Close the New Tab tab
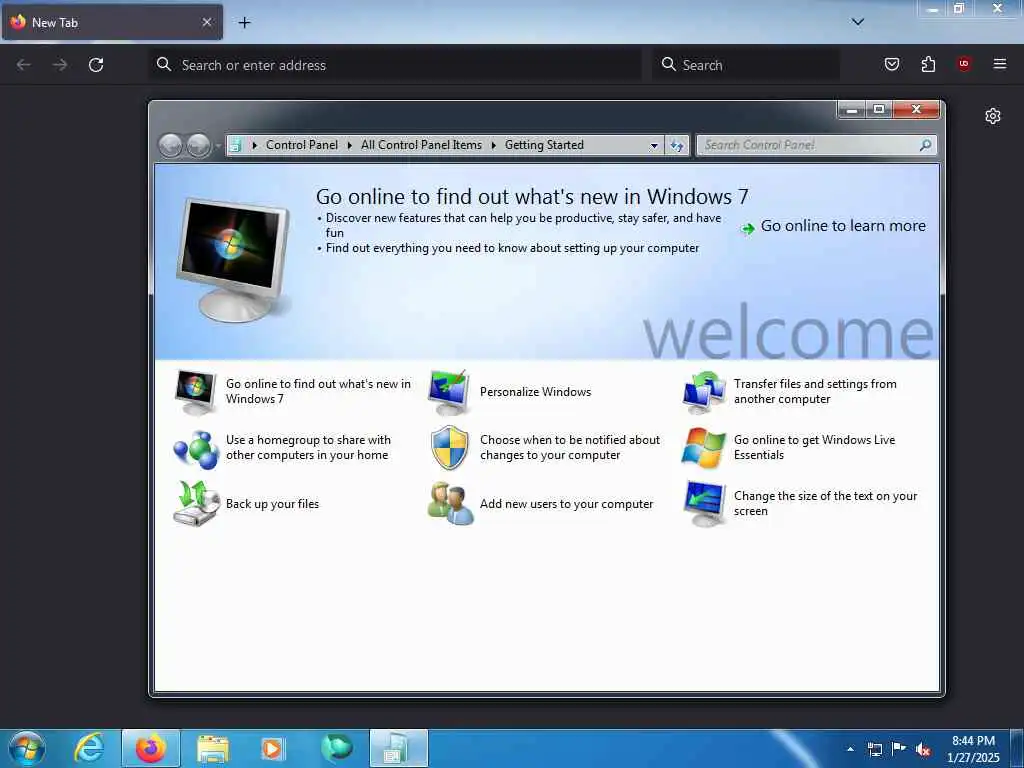 [206, 22]
